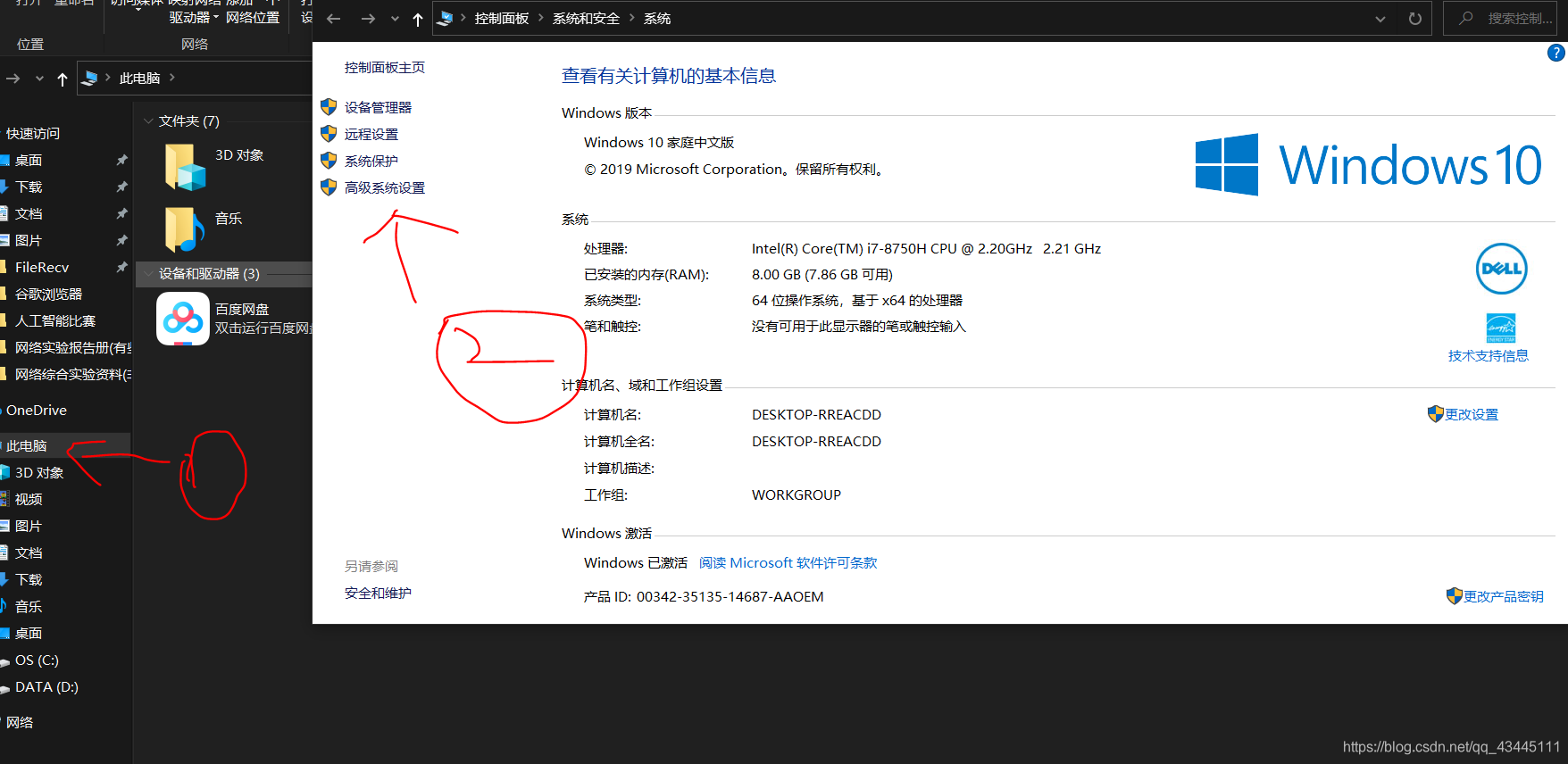Click Up arrow in File Explorer window

(x=63, y=79)
